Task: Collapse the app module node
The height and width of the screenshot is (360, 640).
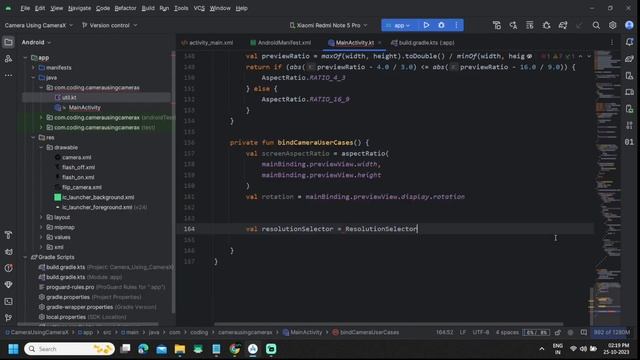Action: 25,58
